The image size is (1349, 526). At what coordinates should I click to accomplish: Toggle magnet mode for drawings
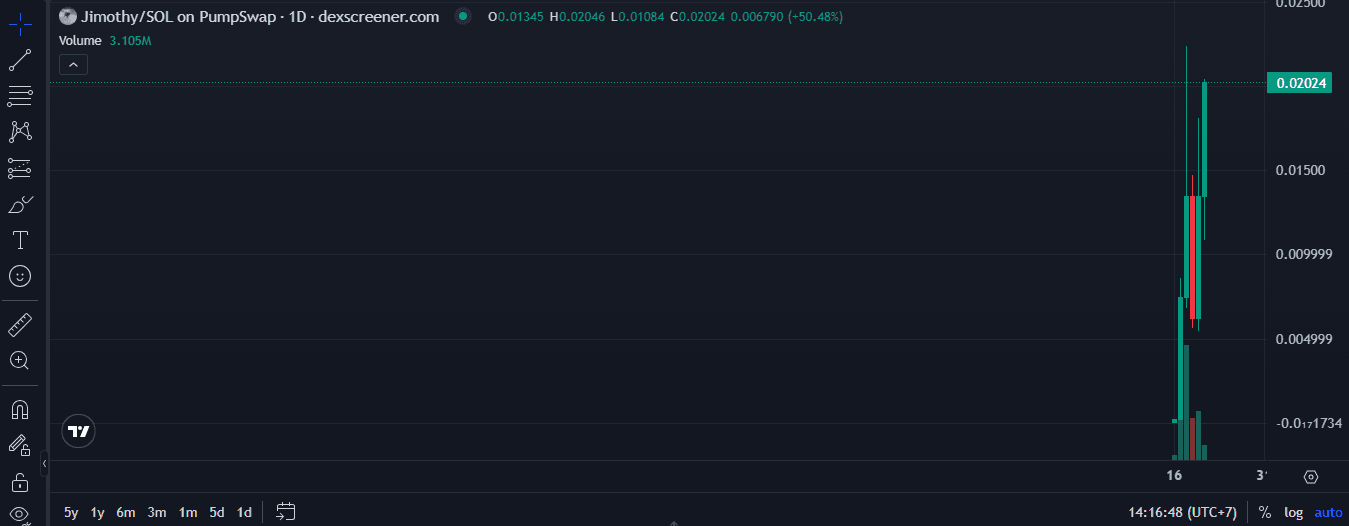point(20,410)
